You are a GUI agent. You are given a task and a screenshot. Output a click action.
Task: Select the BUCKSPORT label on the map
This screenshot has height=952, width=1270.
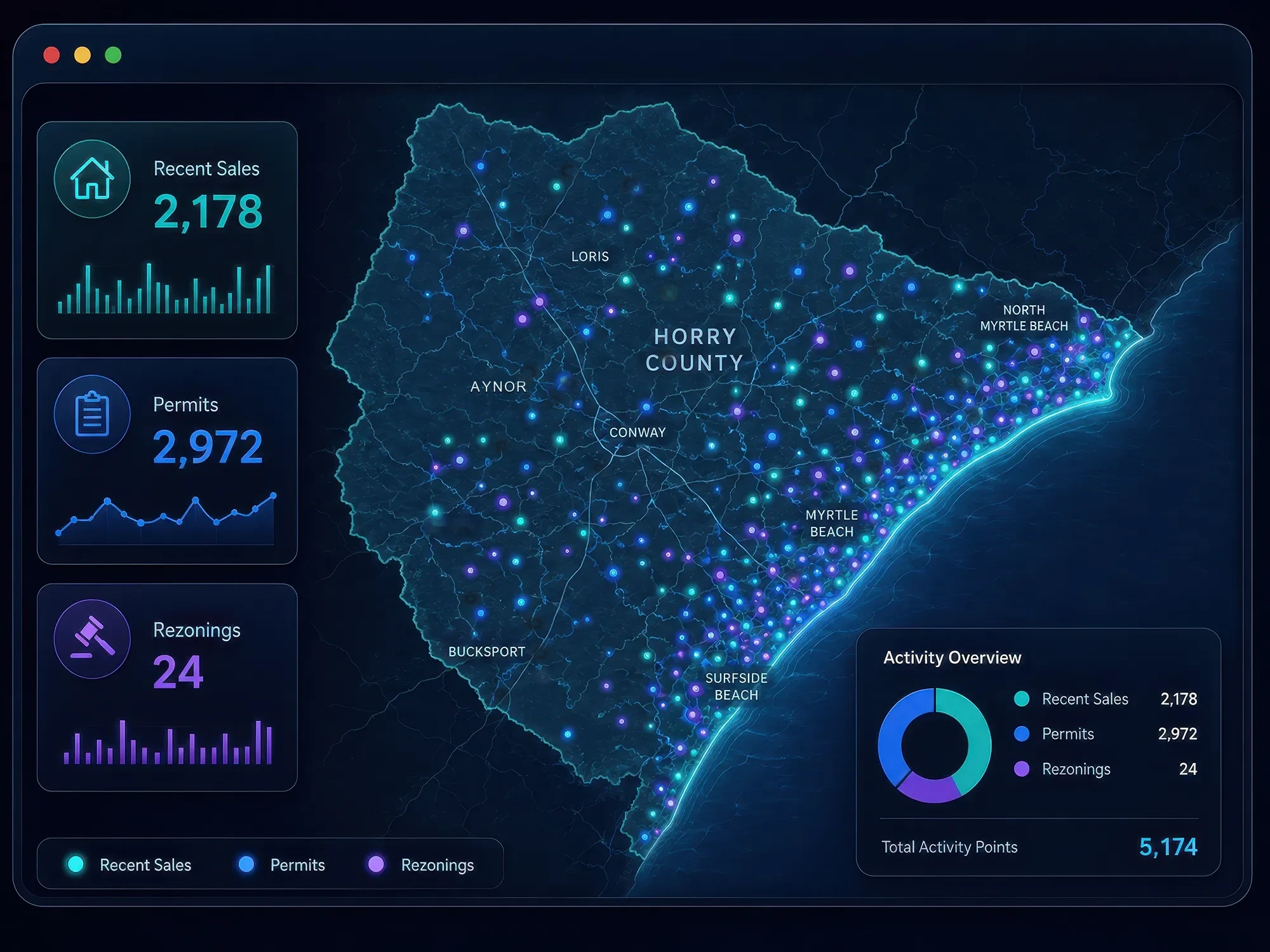coord(487,652)
